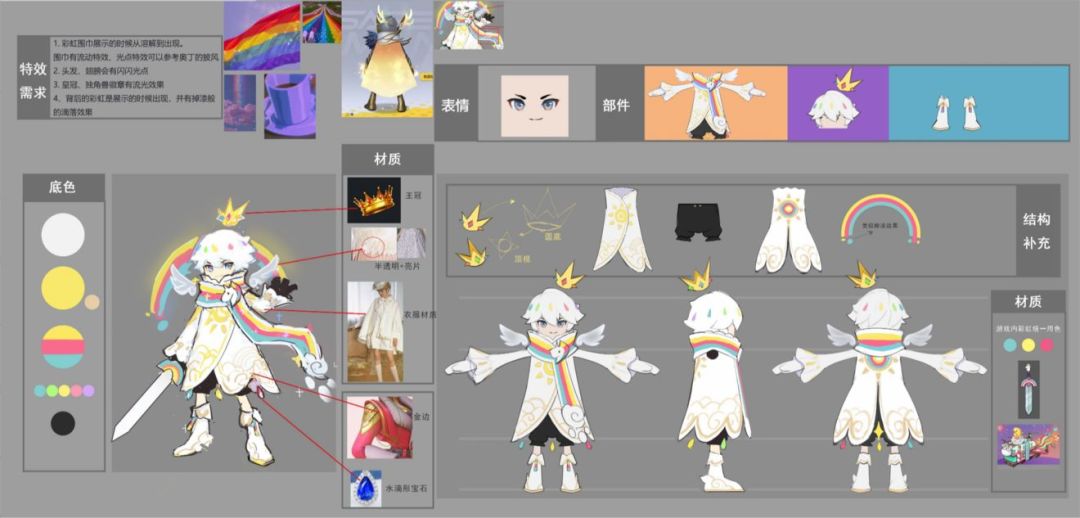The height and width of the screenshot is (518, 1080).
Task: Select the boots part on blue panel
Action: pyautogui.click(x=956, y=114)
